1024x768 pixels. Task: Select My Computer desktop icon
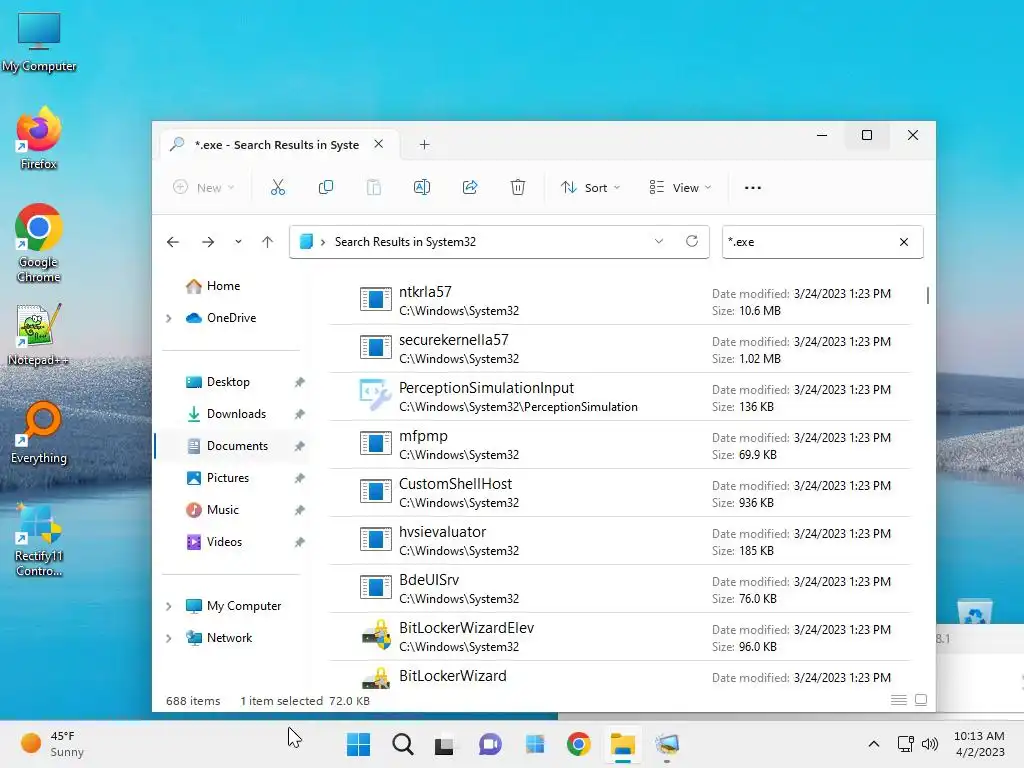[39, 42]
